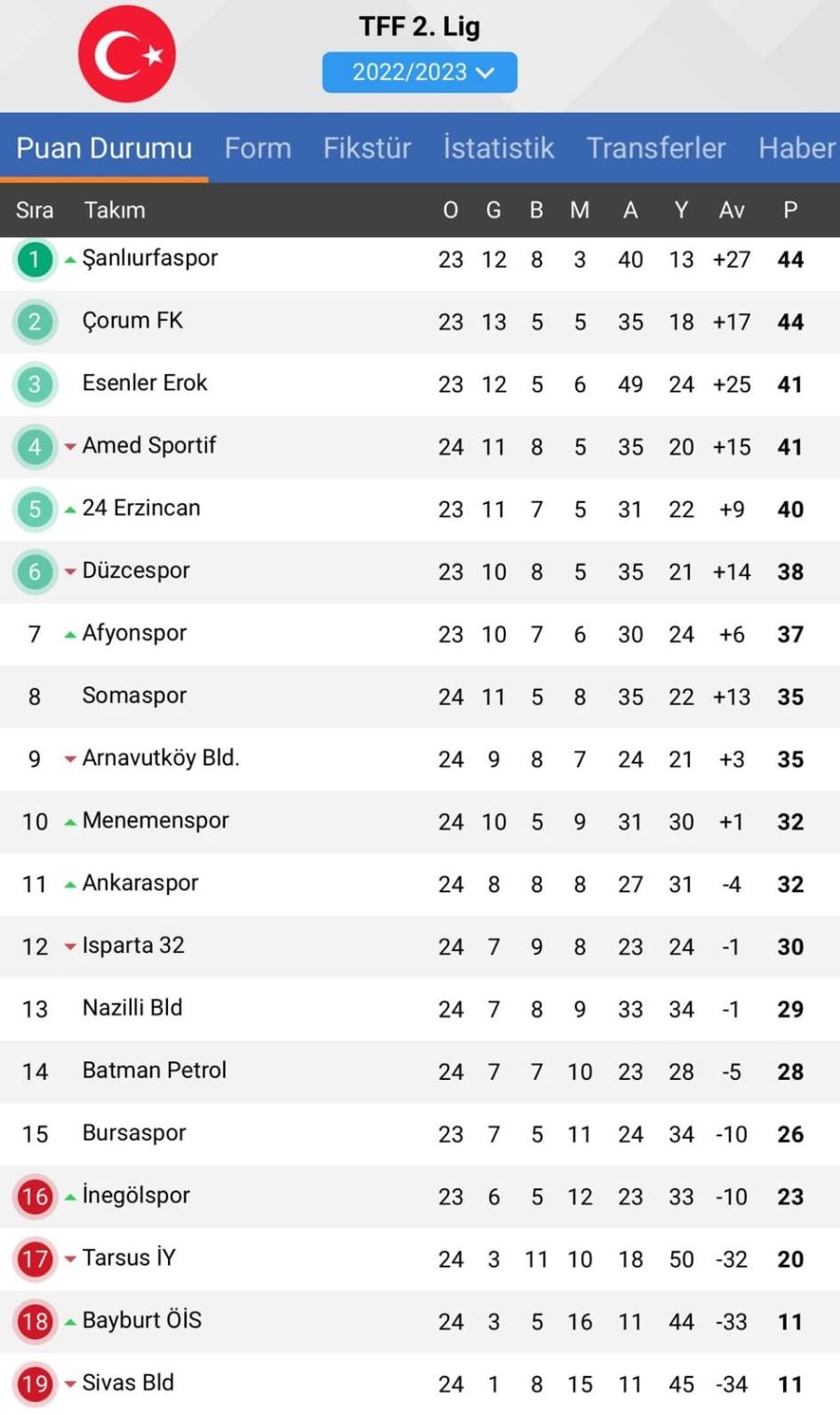Open the Menemenspor team link

pos(155,820)
